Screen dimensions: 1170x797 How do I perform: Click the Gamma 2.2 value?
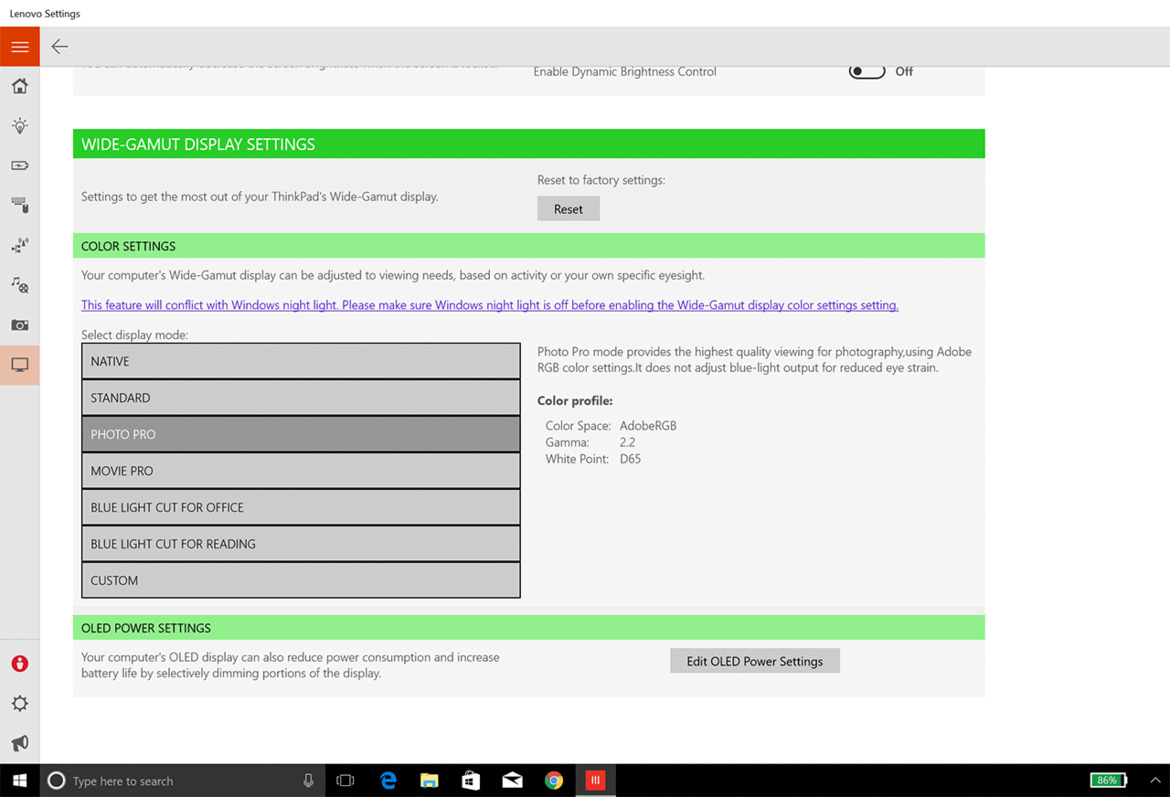click(627, 443)
